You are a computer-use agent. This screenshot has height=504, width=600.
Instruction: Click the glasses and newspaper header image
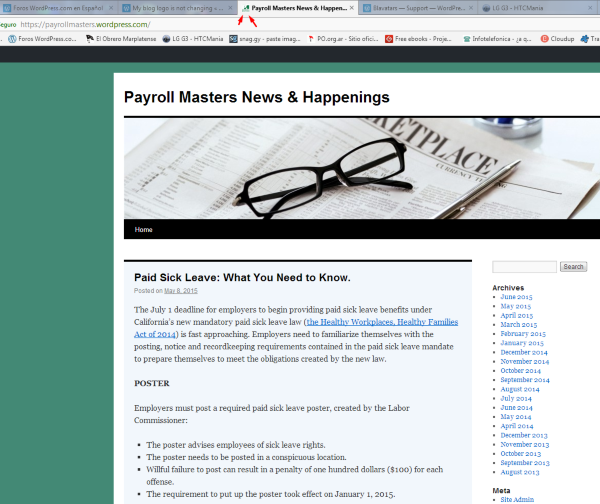point(361,168)
